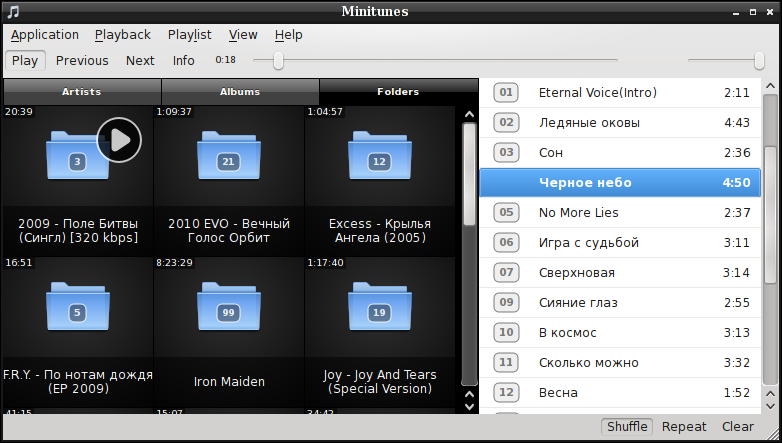The height and width of the screenshot is (443, 782).
Task: Click the 0:18 elapsed time label
Action: point(225,60)
